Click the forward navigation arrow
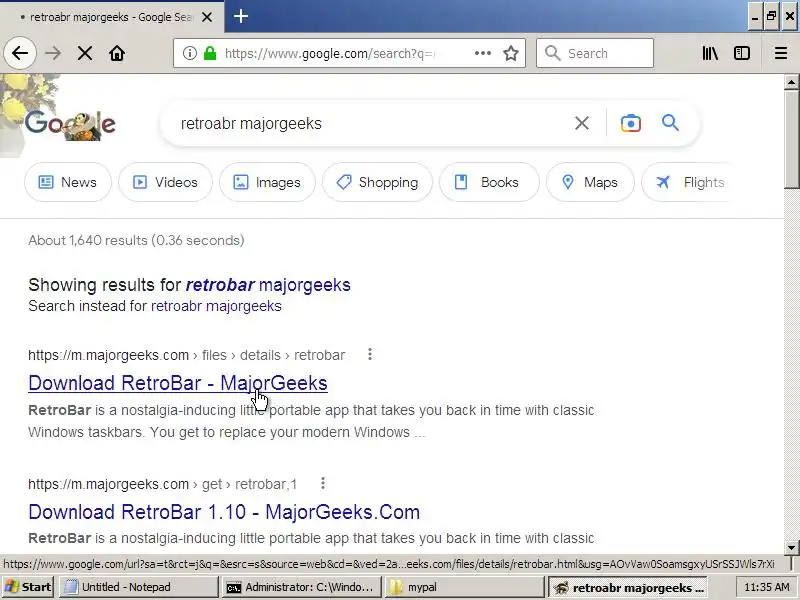This screenshot has height=600, width=800. coord(53,53)
